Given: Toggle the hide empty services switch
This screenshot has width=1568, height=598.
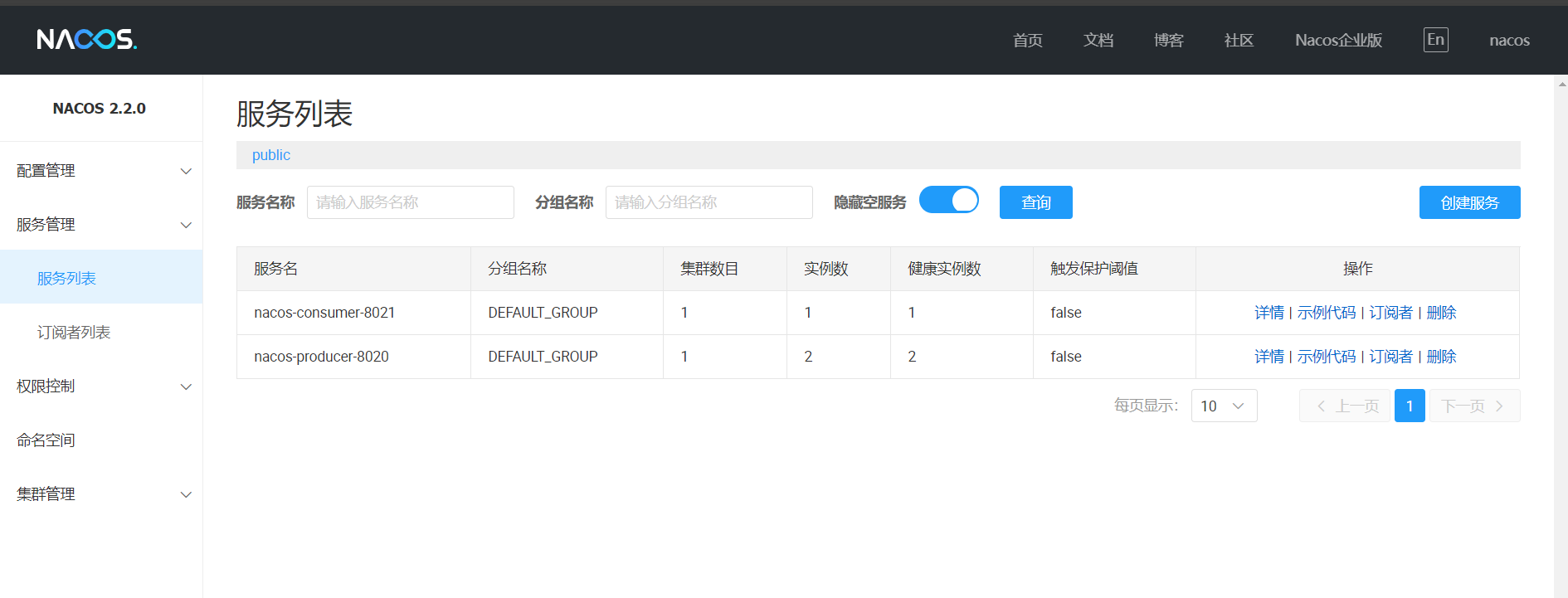Looking at the screenshot, I should click(x=949, y=200).
